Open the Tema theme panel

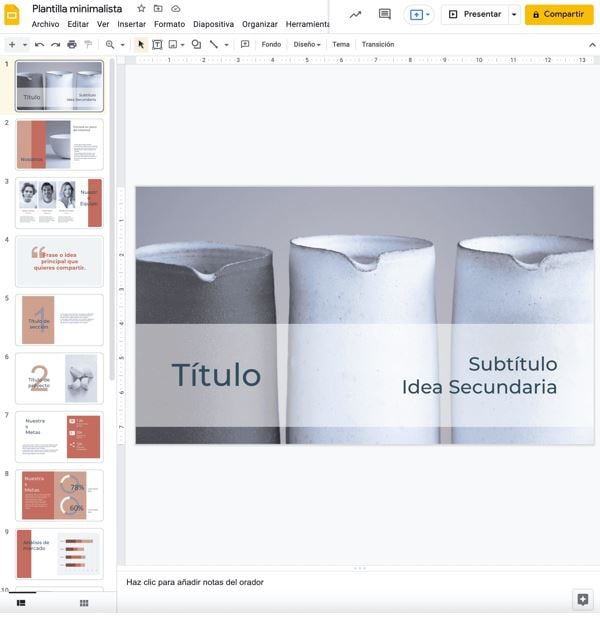[341, 44]
